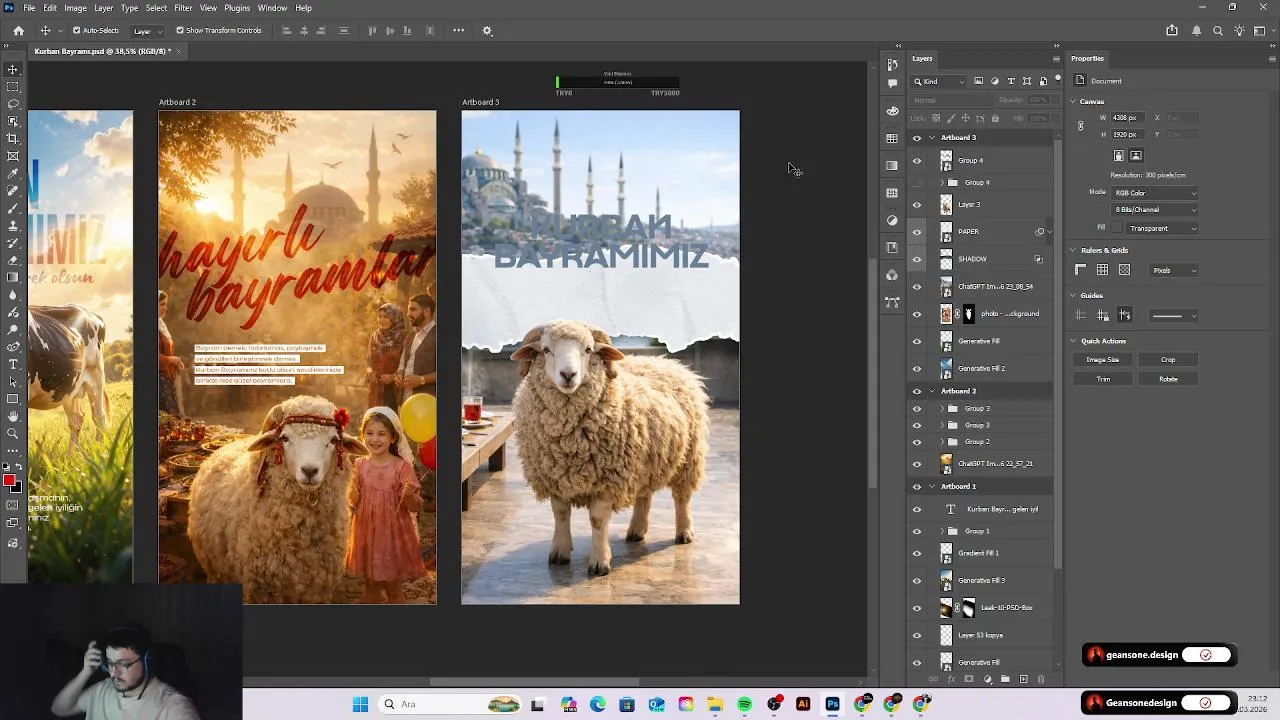Toggle visibility of Artboard 1
The height and width of the screenshot is (720, 1280).
click(917, 487)
